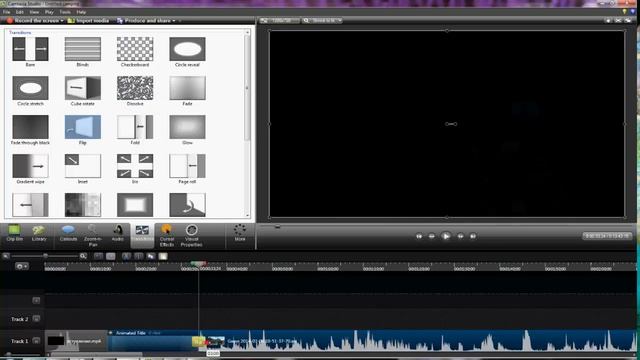
Task: Select the first mp4 clip on Track 1
Action: point(76,340)
